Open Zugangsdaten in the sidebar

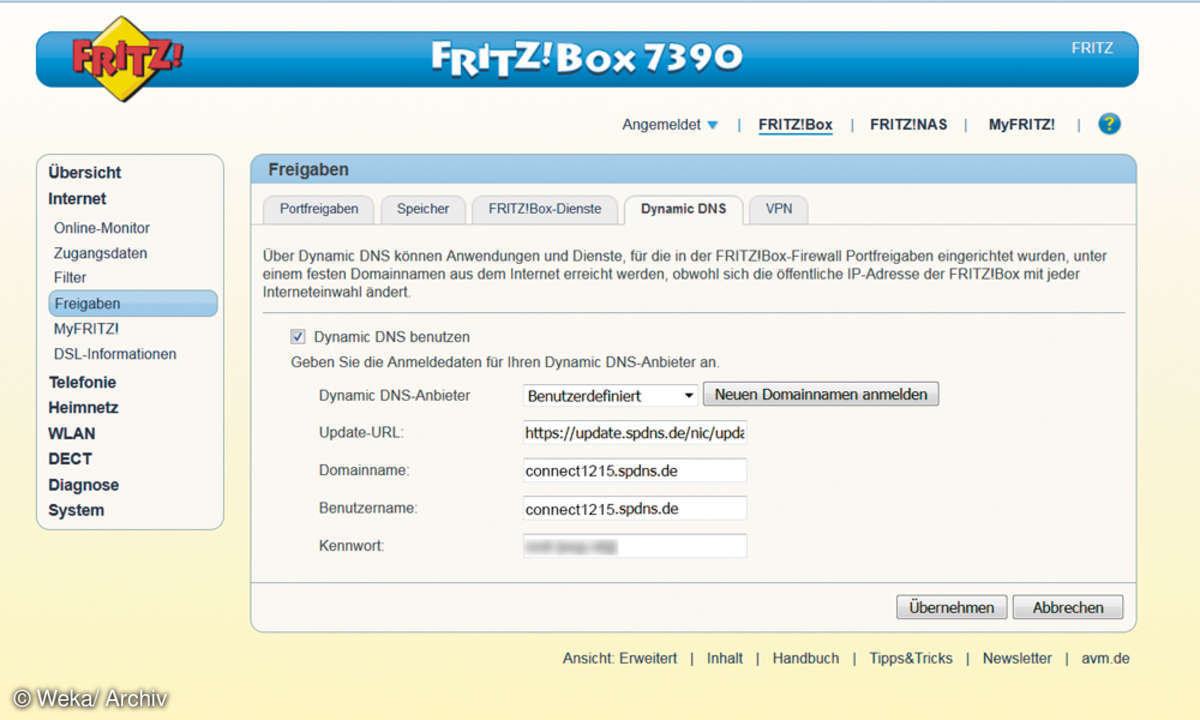pos(100,253)
